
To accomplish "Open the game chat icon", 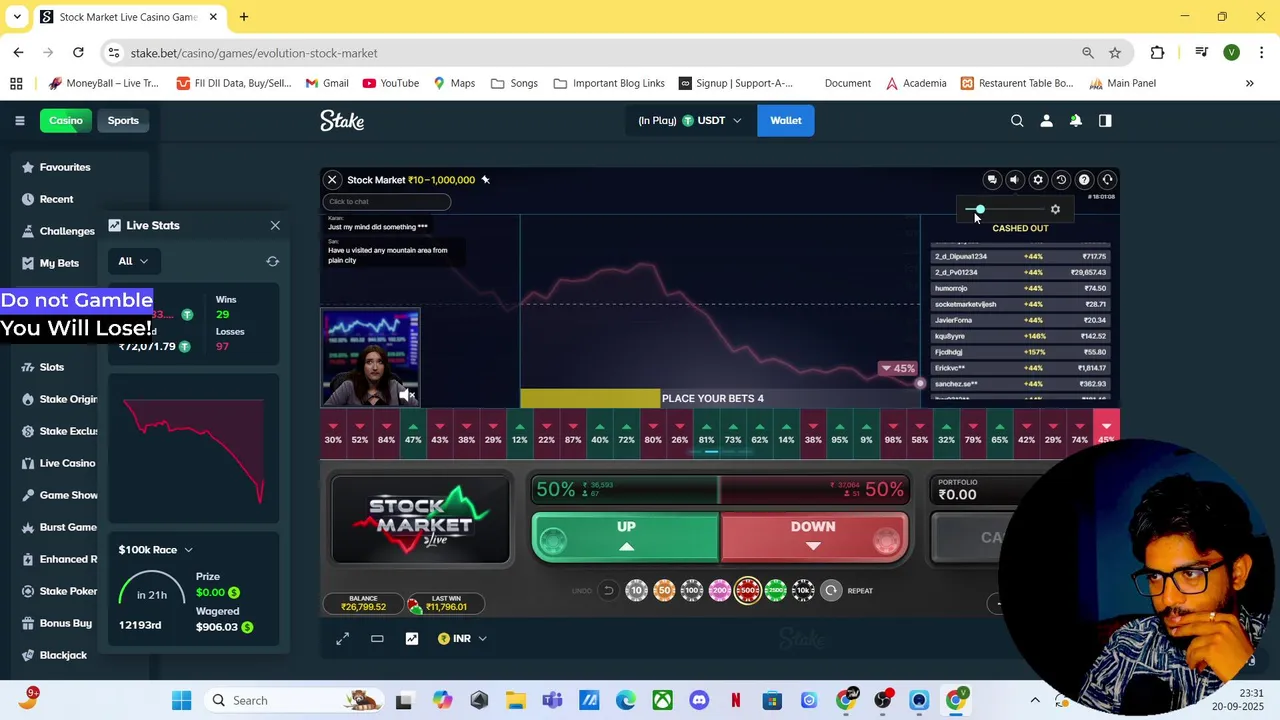I will [x=992, y=180].
